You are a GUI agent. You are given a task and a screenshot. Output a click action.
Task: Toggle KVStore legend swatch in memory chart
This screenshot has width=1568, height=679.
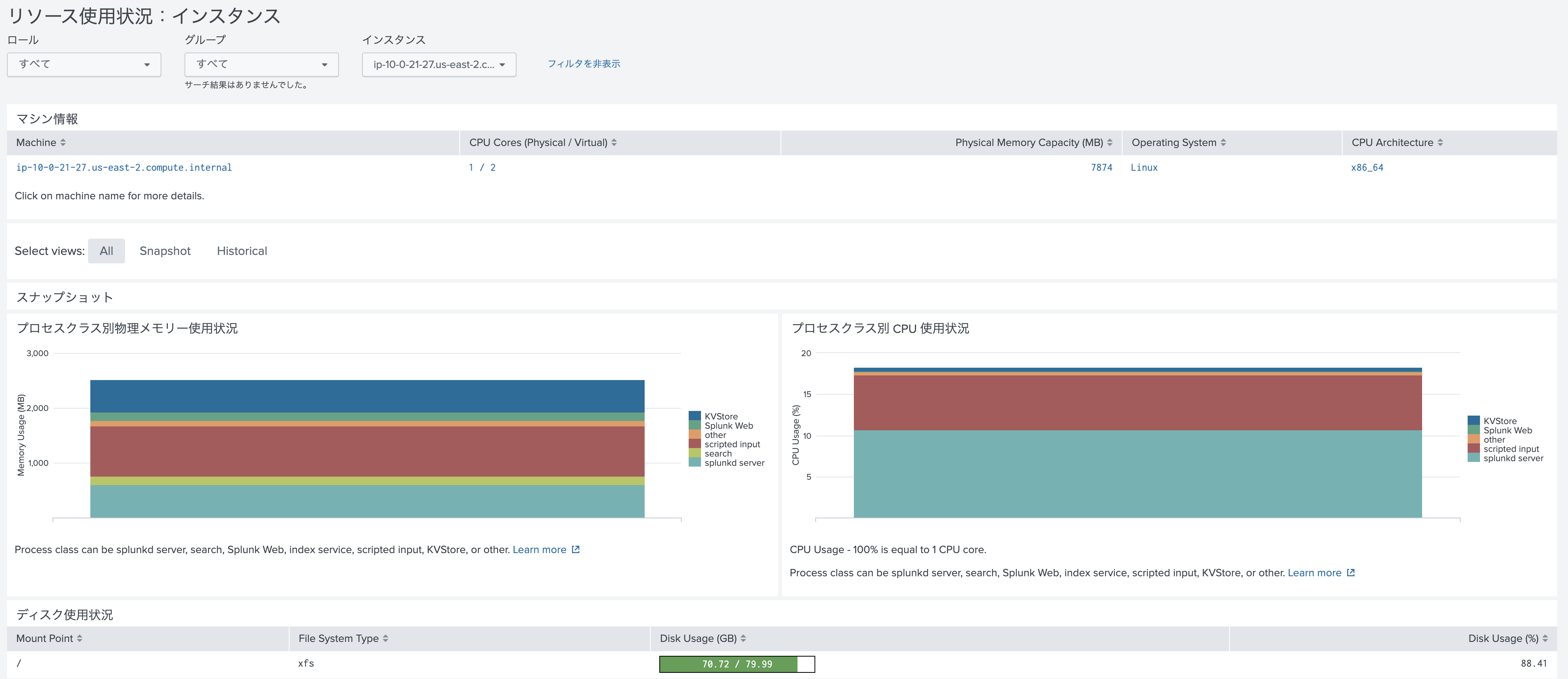click(x=694, y=416)
